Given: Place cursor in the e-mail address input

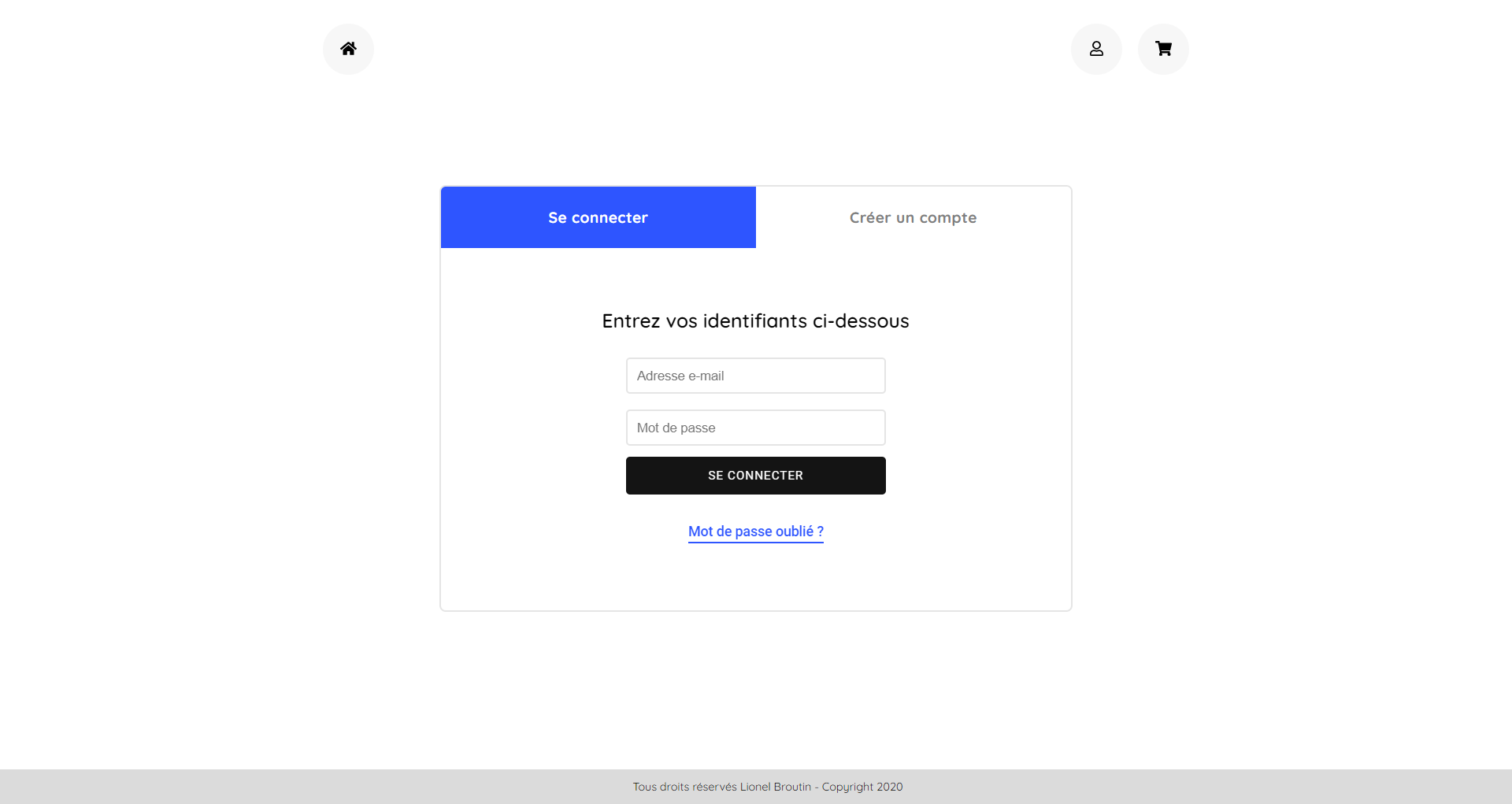Looking at the screenshot, I should pyautogui.click(x=755, y=376).
